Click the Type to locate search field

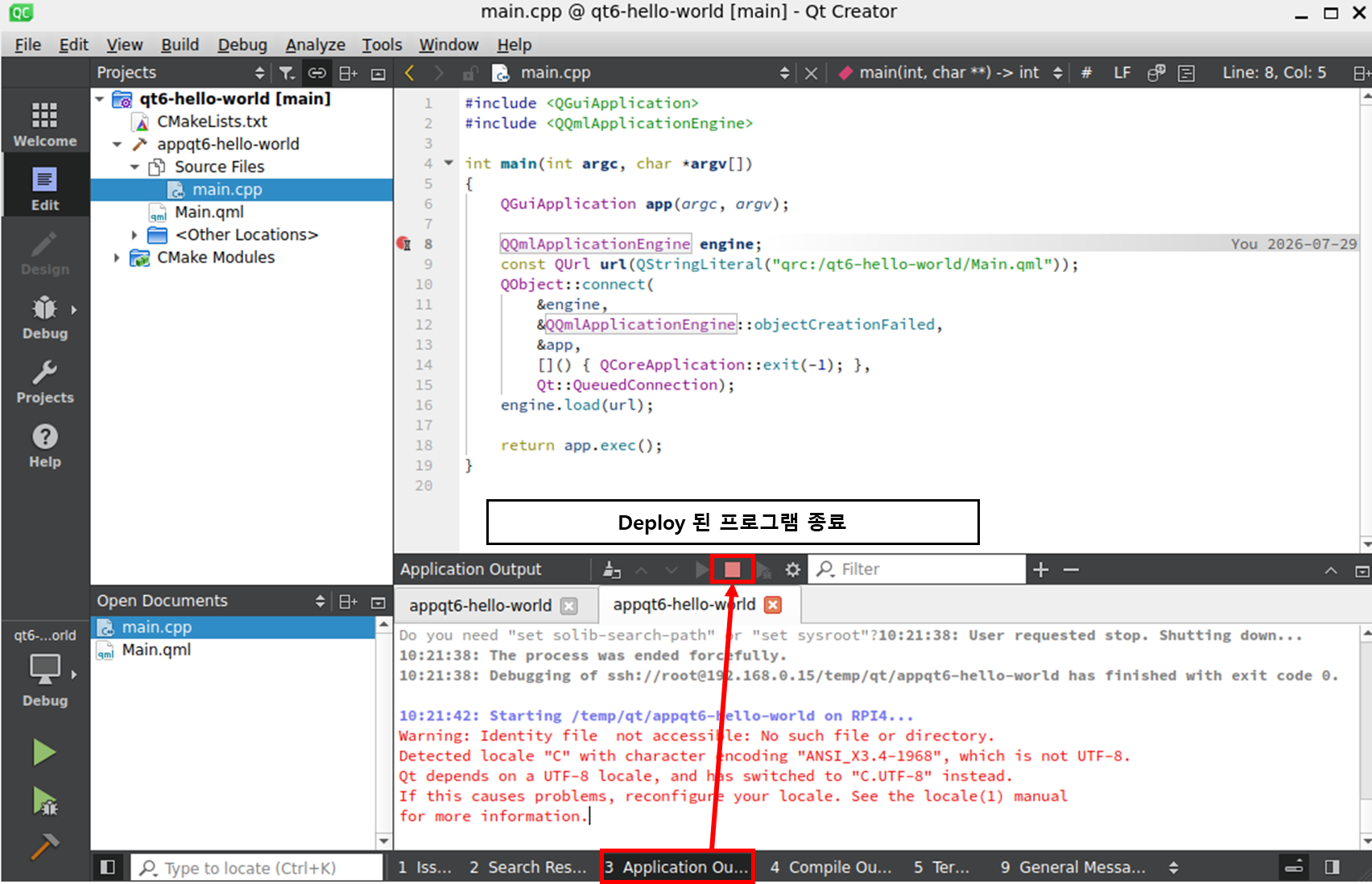256,868
